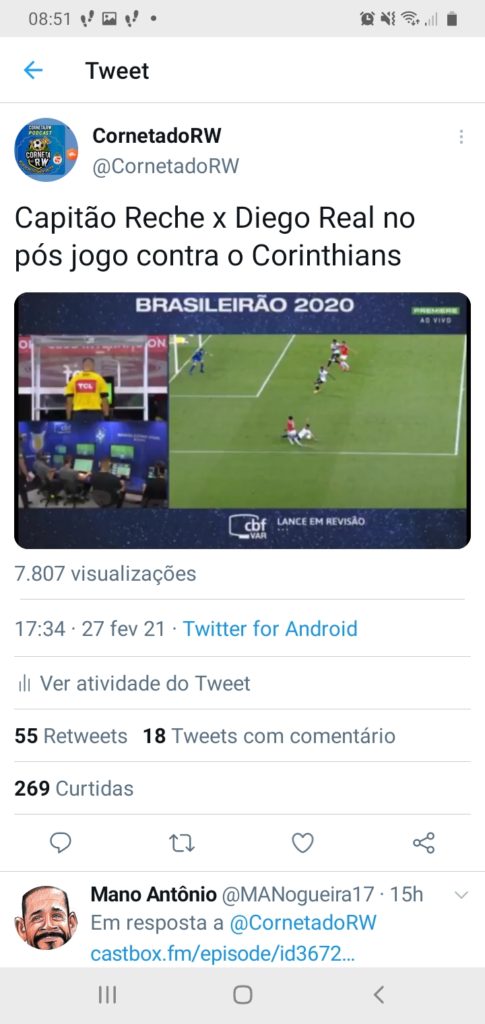Viewport: 485px width, 1024px height.
Task: Go back using the blue arrow
Action: (33, 71)
